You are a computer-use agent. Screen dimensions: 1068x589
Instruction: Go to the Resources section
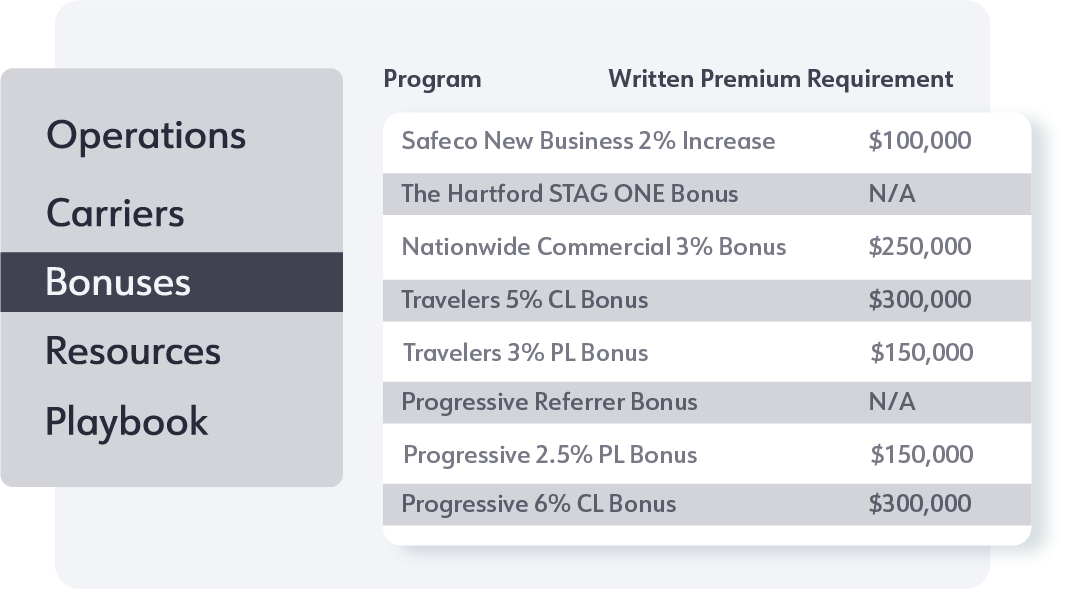pos(133,351)
